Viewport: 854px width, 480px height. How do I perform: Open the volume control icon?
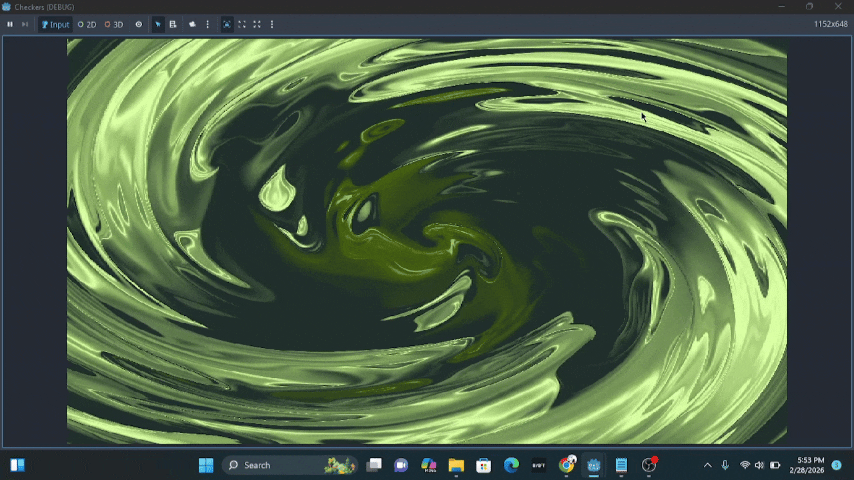click(x=759, y=465)
